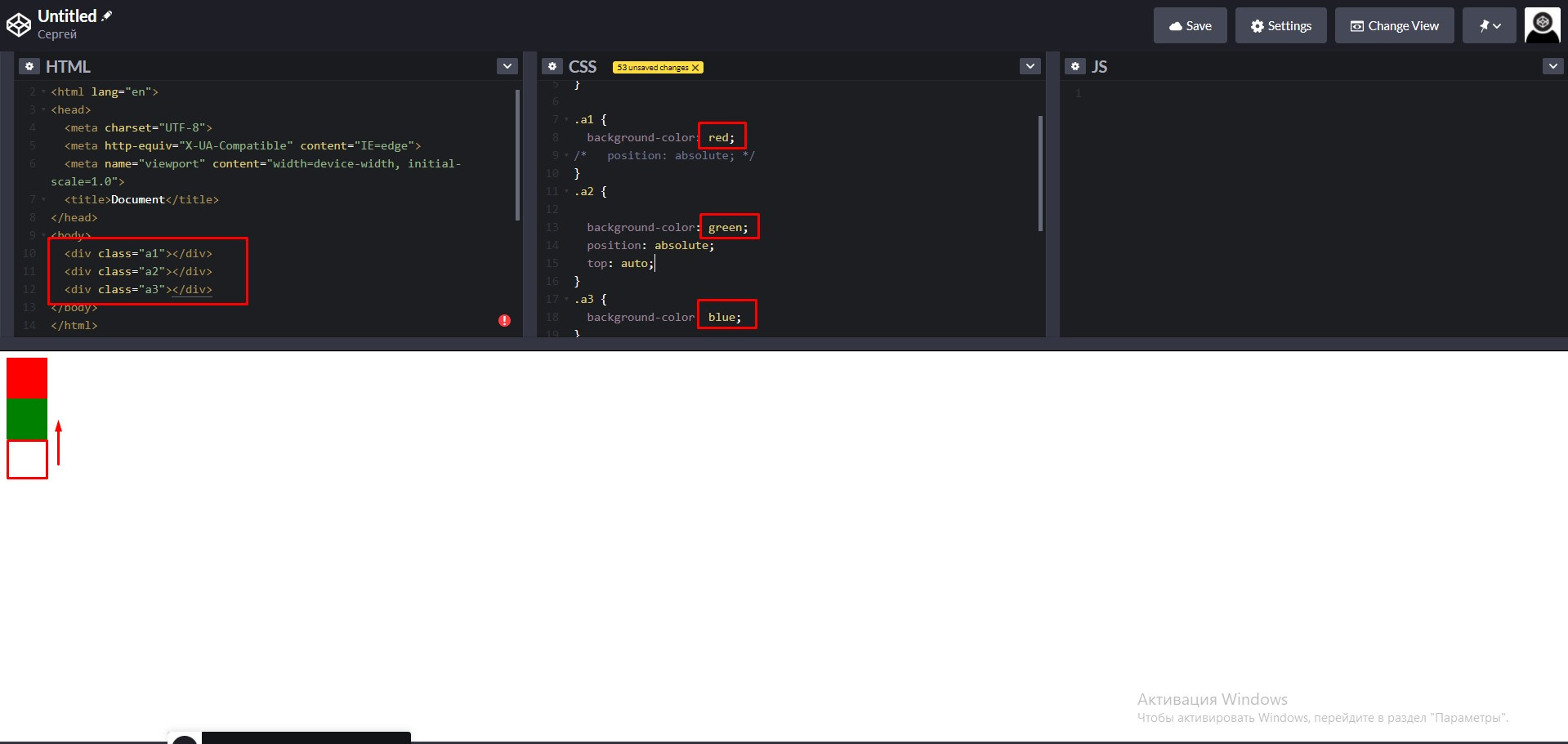Screen dimensions: 1568x744
Task: Click the green square in the preview
Action: [x=27, y=419]
